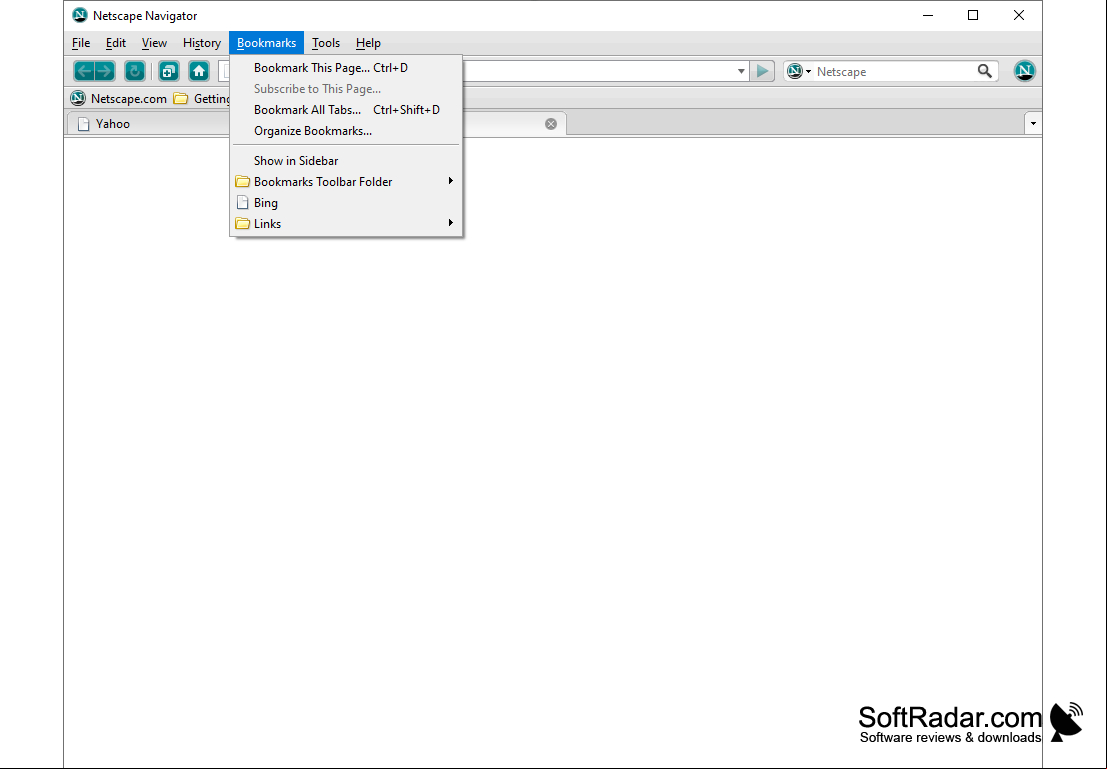1107x769 pixels.
Task: Click the Netscape throbber logo icon
Action: [1024, 71]
